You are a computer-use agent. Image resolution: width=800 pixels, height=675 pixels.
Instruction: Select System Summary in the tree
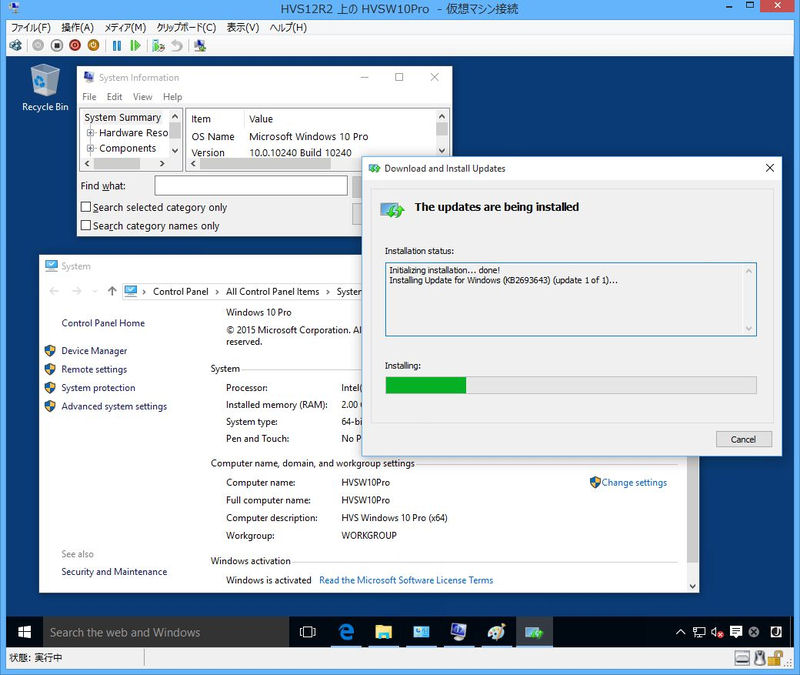point(122,117)
